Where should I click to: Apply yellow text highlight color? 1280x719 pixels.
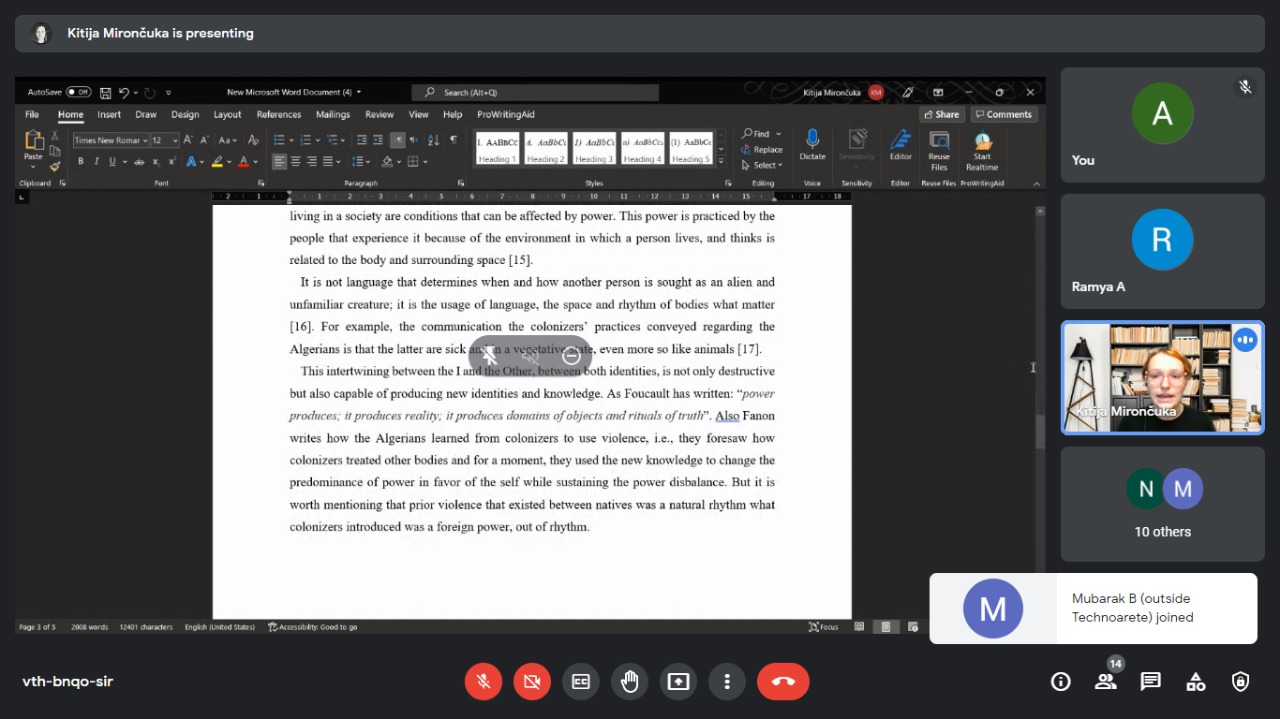coord(217,161)
